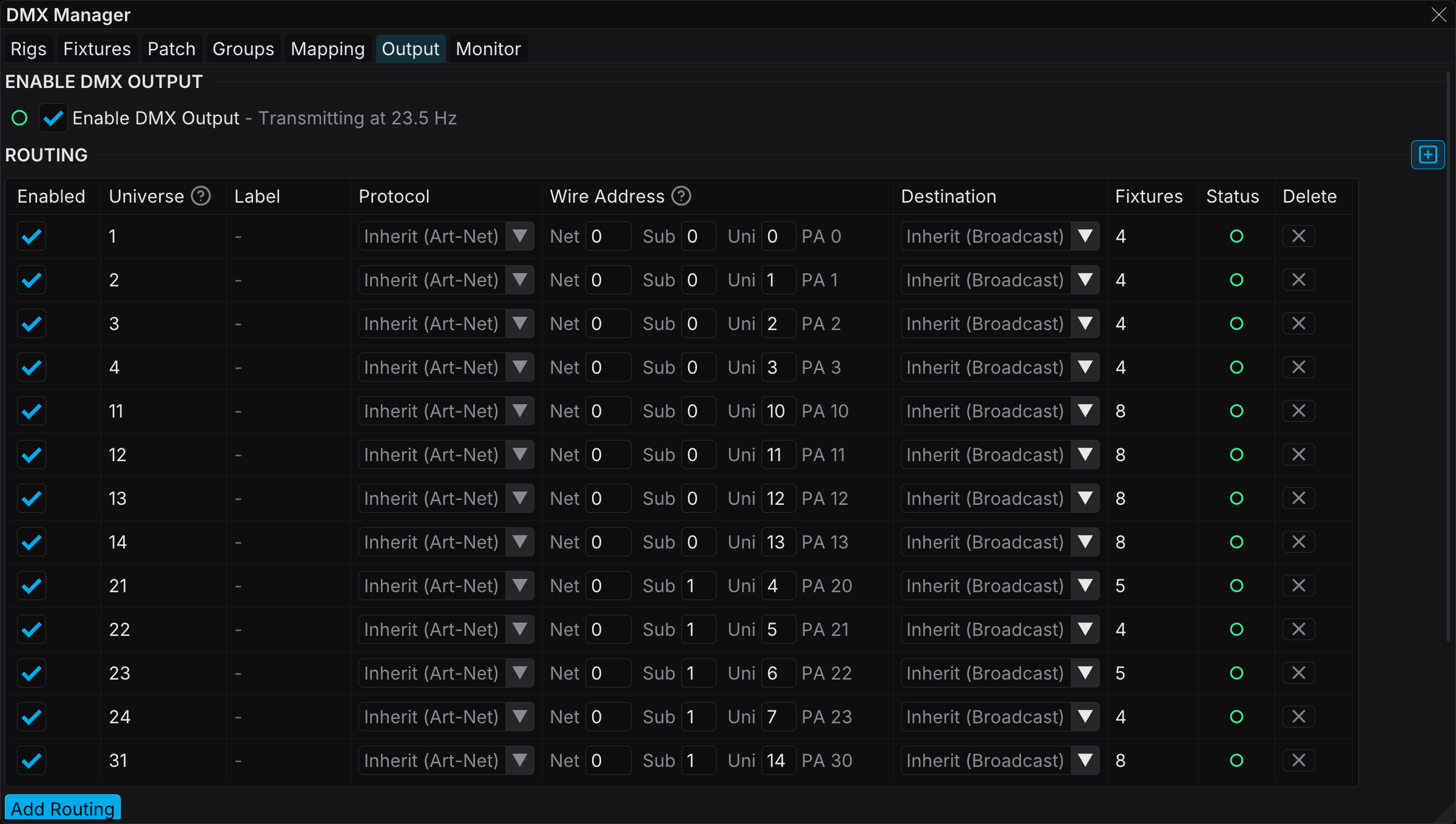Delete universe 2 routing row
Image resolution: width=1456 pixels, height=824 pixels.
pyautogui.click(x=1298, y=280)
